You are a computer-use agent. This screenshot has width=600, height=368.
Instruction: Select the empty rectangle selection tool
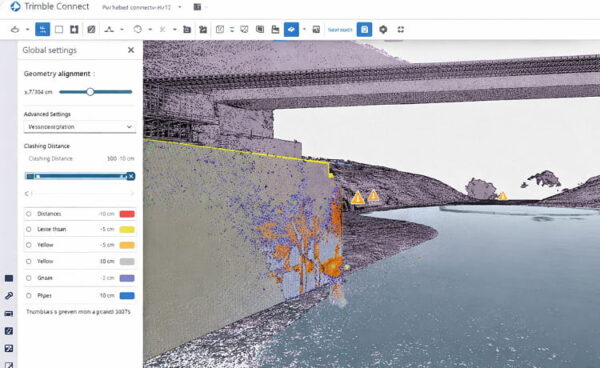click(x=59, y=29)
